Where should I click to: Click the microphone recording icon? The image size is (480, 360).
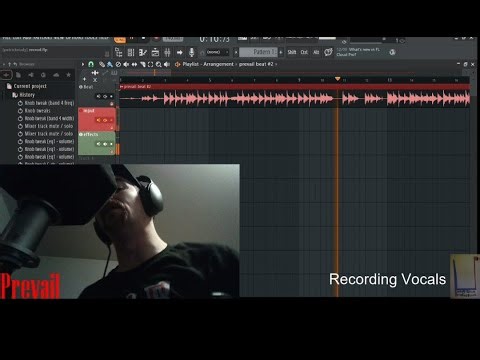[x=192, y=52]
